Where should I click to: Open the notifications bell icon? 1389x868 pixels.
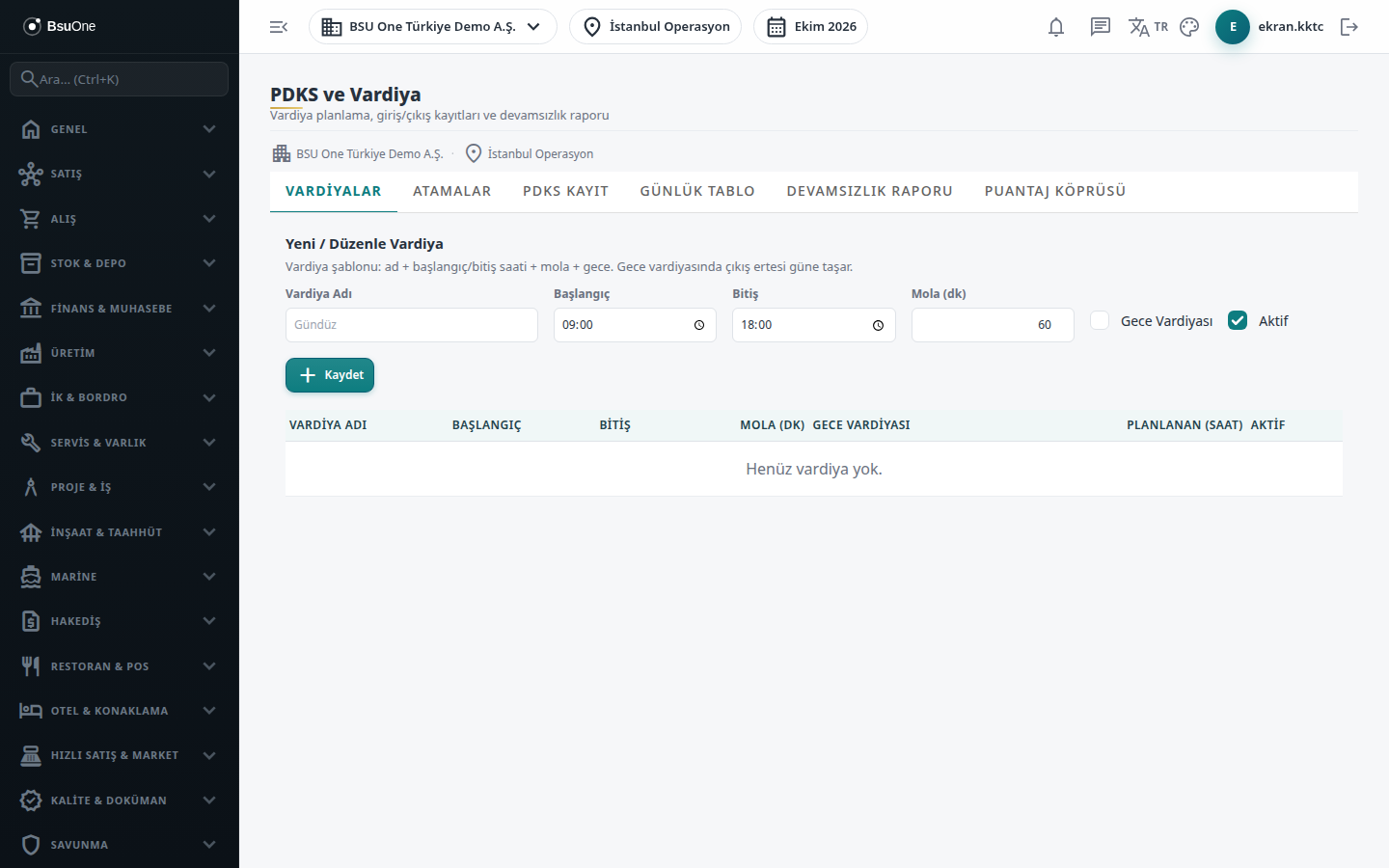[1056, 27]
